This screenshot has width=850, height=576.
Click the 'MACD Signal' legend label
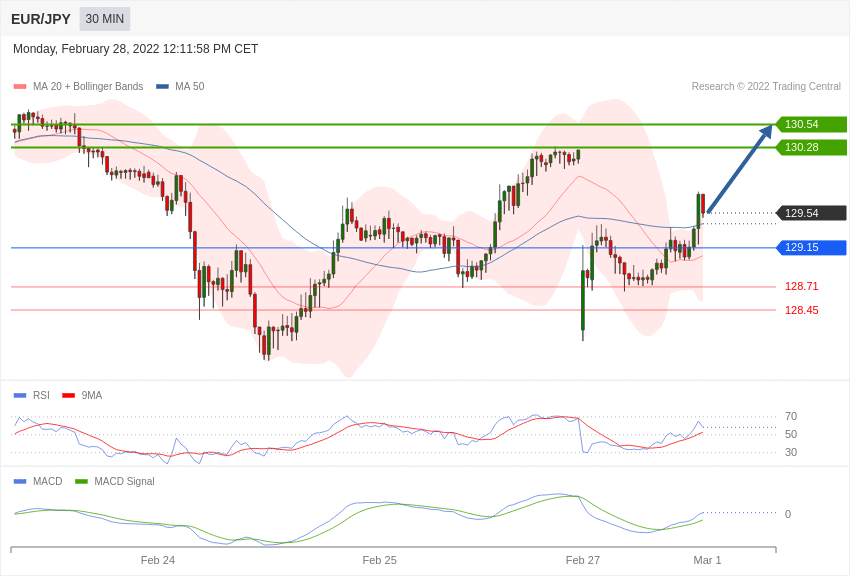tap(124, 481)
